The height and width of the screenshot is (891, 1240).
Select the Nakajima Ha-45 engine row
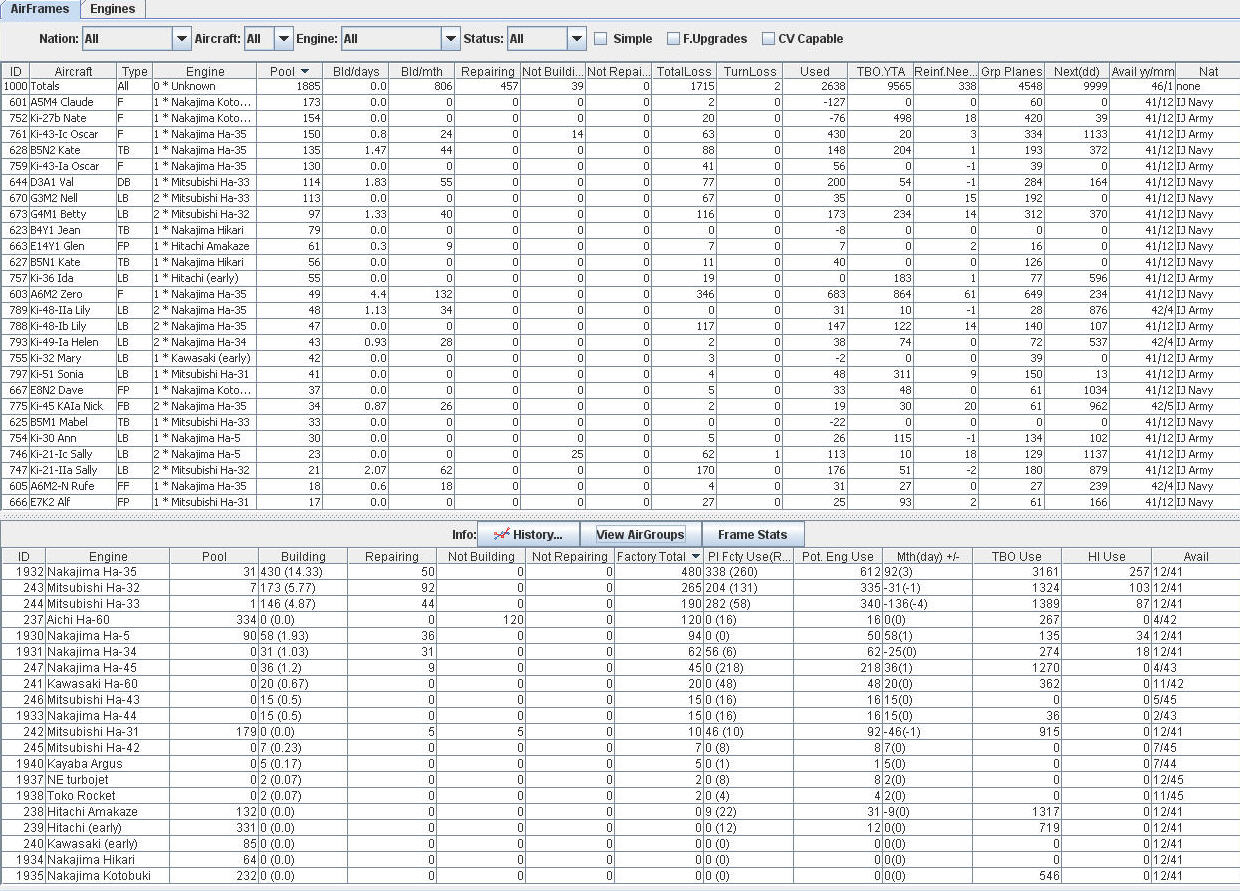[x=620, y=668]
